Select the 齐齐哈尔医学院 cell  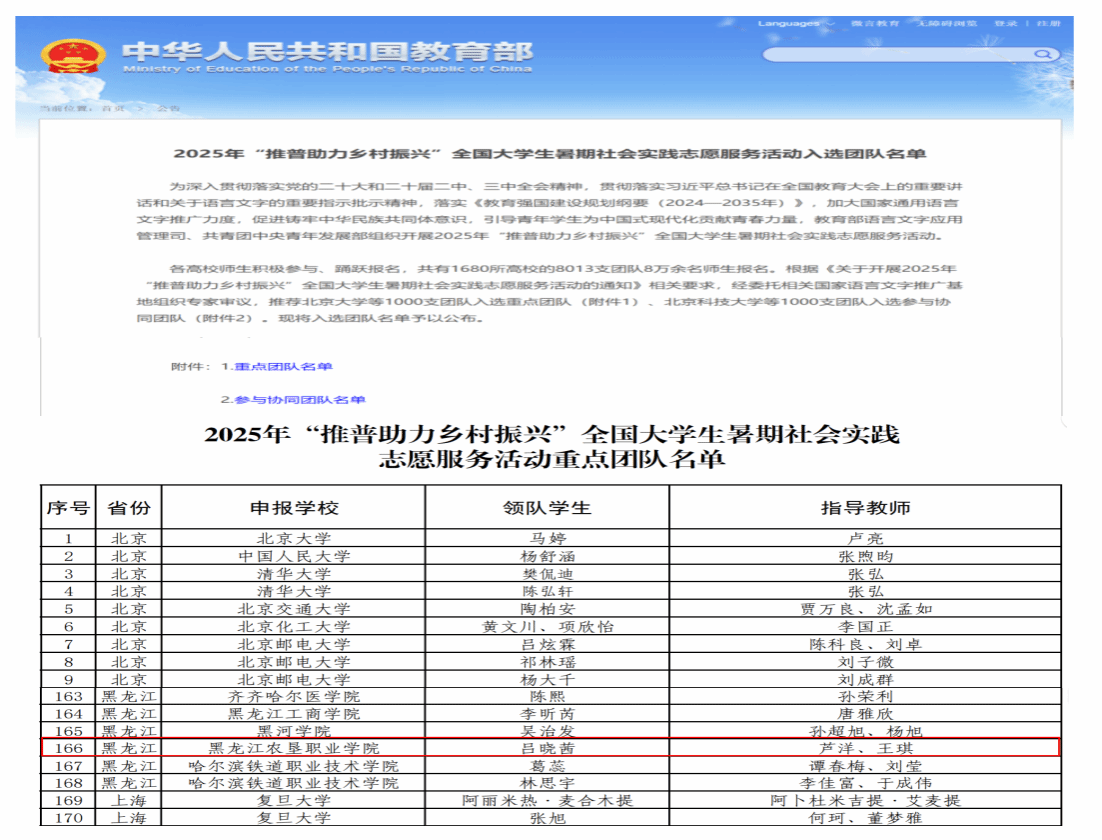click(294, 696)
